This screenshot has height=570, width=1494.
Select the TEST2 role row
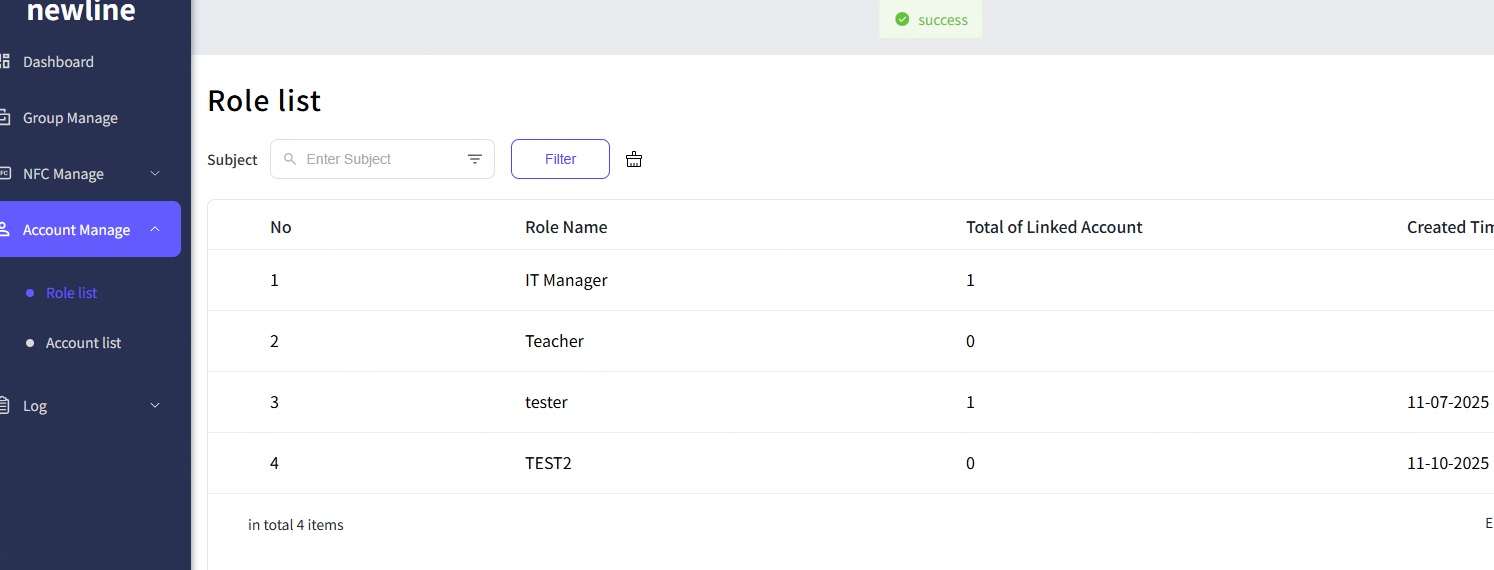[548, 463]
